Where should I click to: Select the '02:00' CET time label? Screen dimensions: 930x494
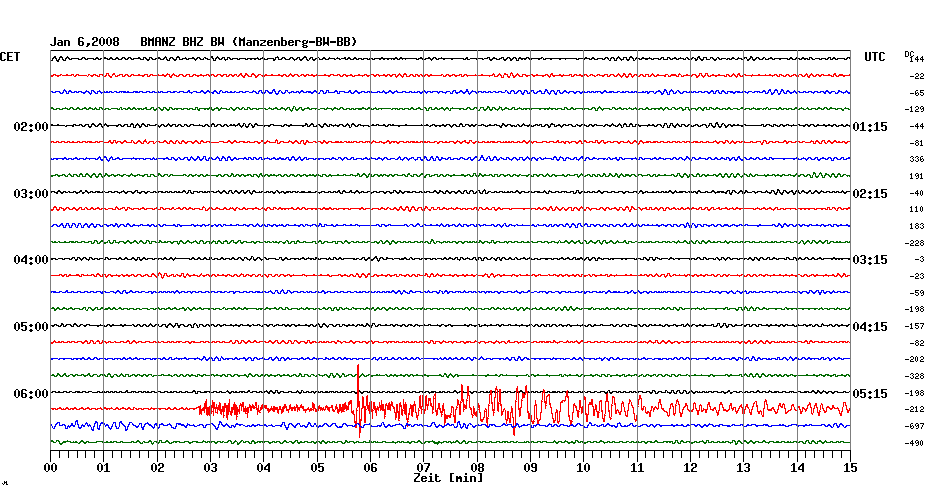(31, 127)
